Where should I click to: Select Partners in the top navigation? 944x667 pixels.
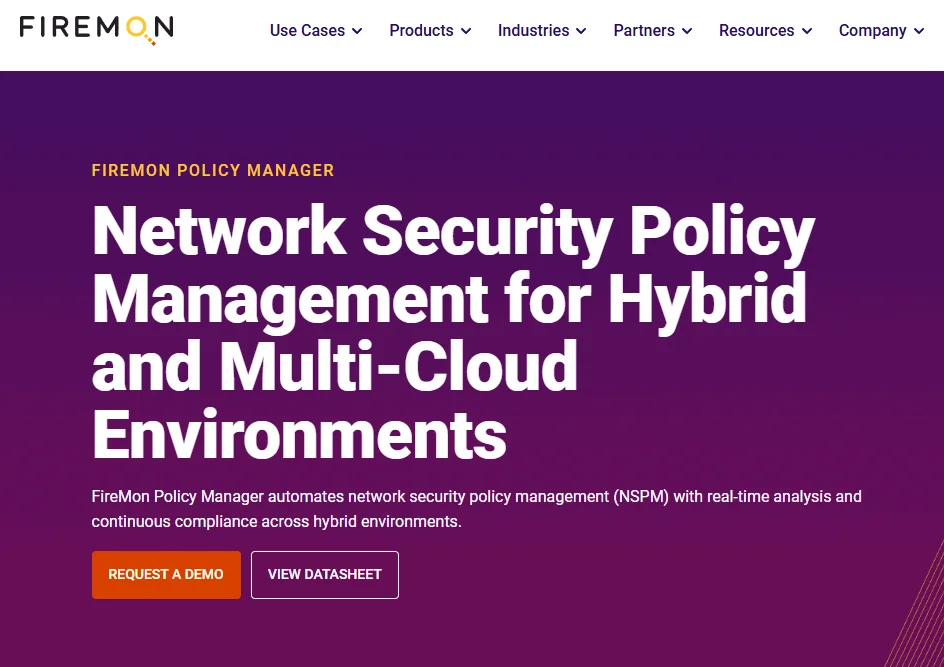pyautogui.click(x=643, y=31)
